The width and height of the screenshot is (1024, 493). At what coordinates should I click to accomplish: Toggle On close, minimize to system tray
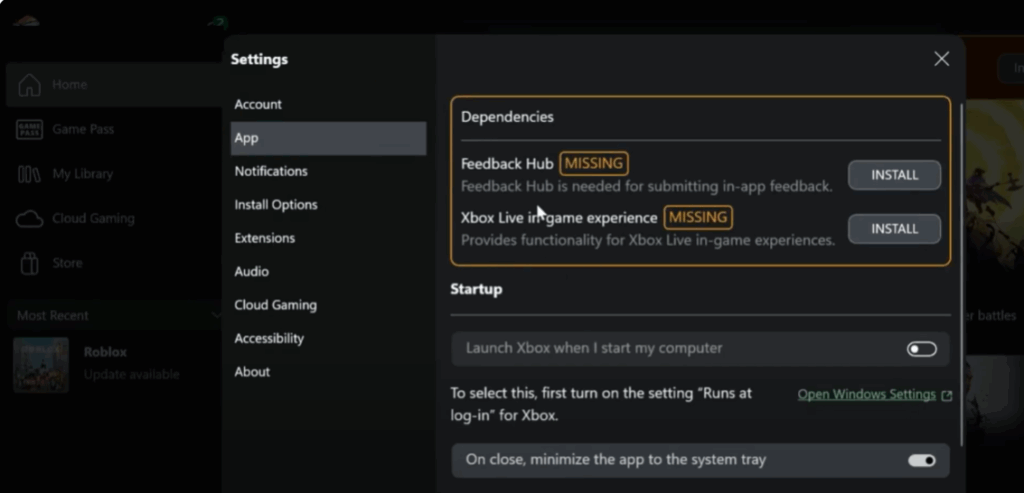coord(921,461)
